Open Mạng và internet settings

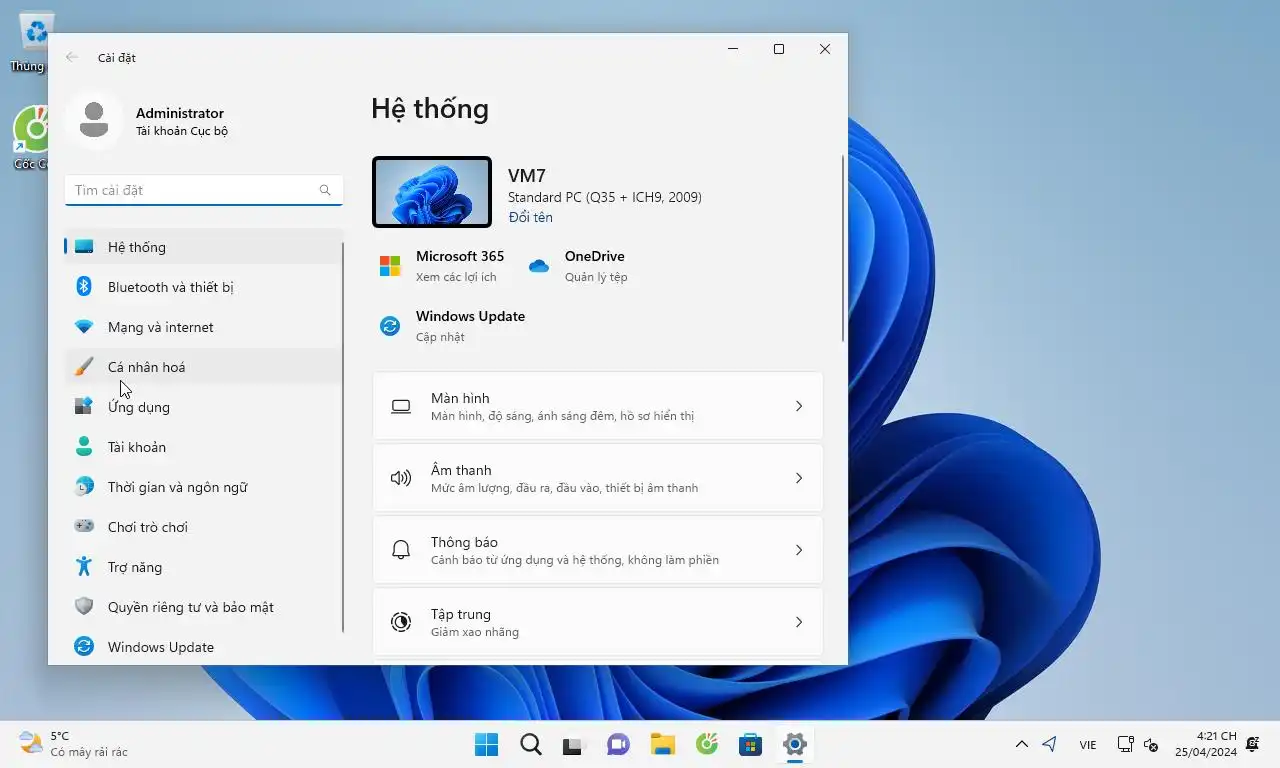pos(204,327)
